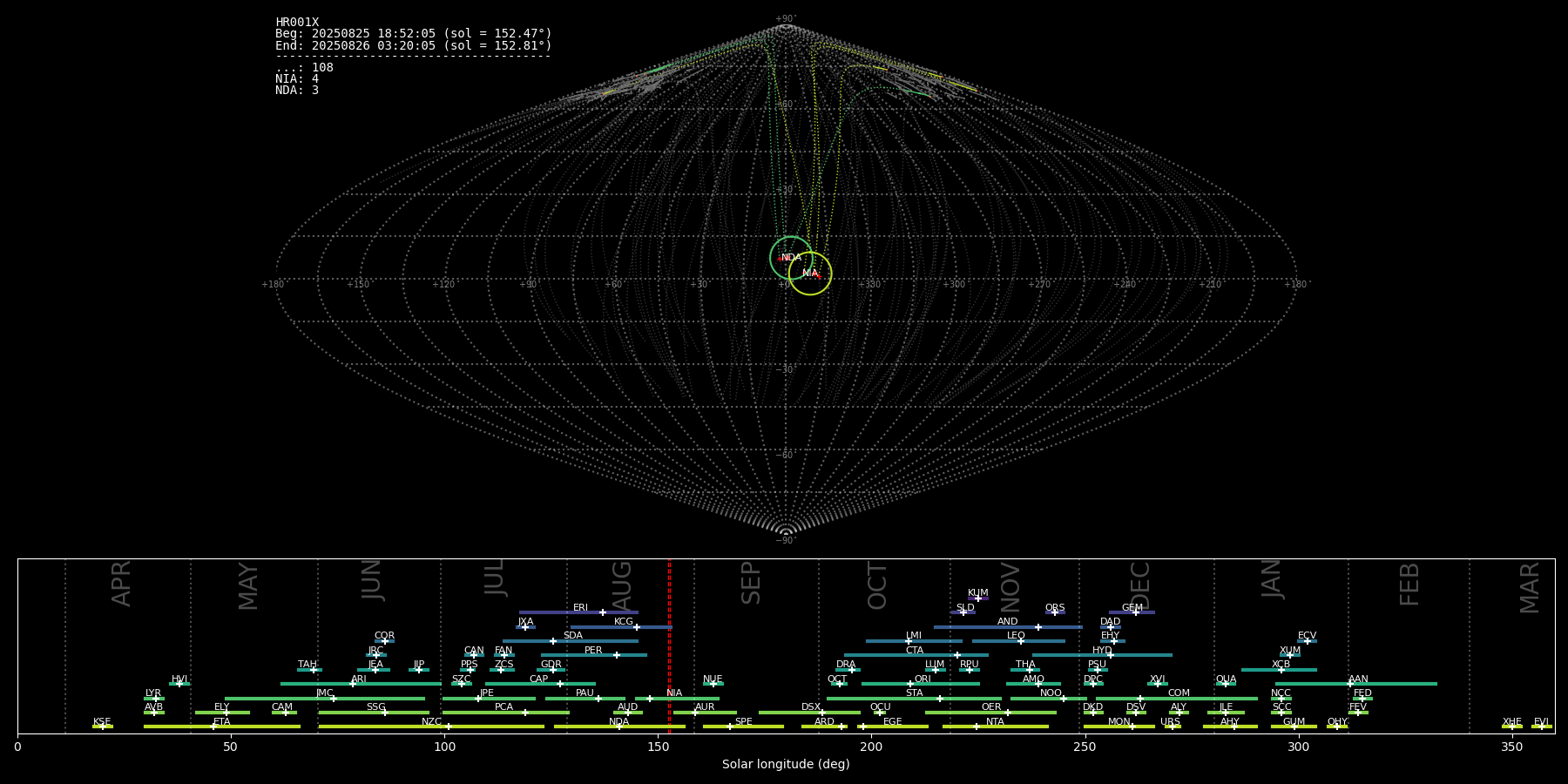Select the COM shower bar
1568x784 pixels.
1177,699
